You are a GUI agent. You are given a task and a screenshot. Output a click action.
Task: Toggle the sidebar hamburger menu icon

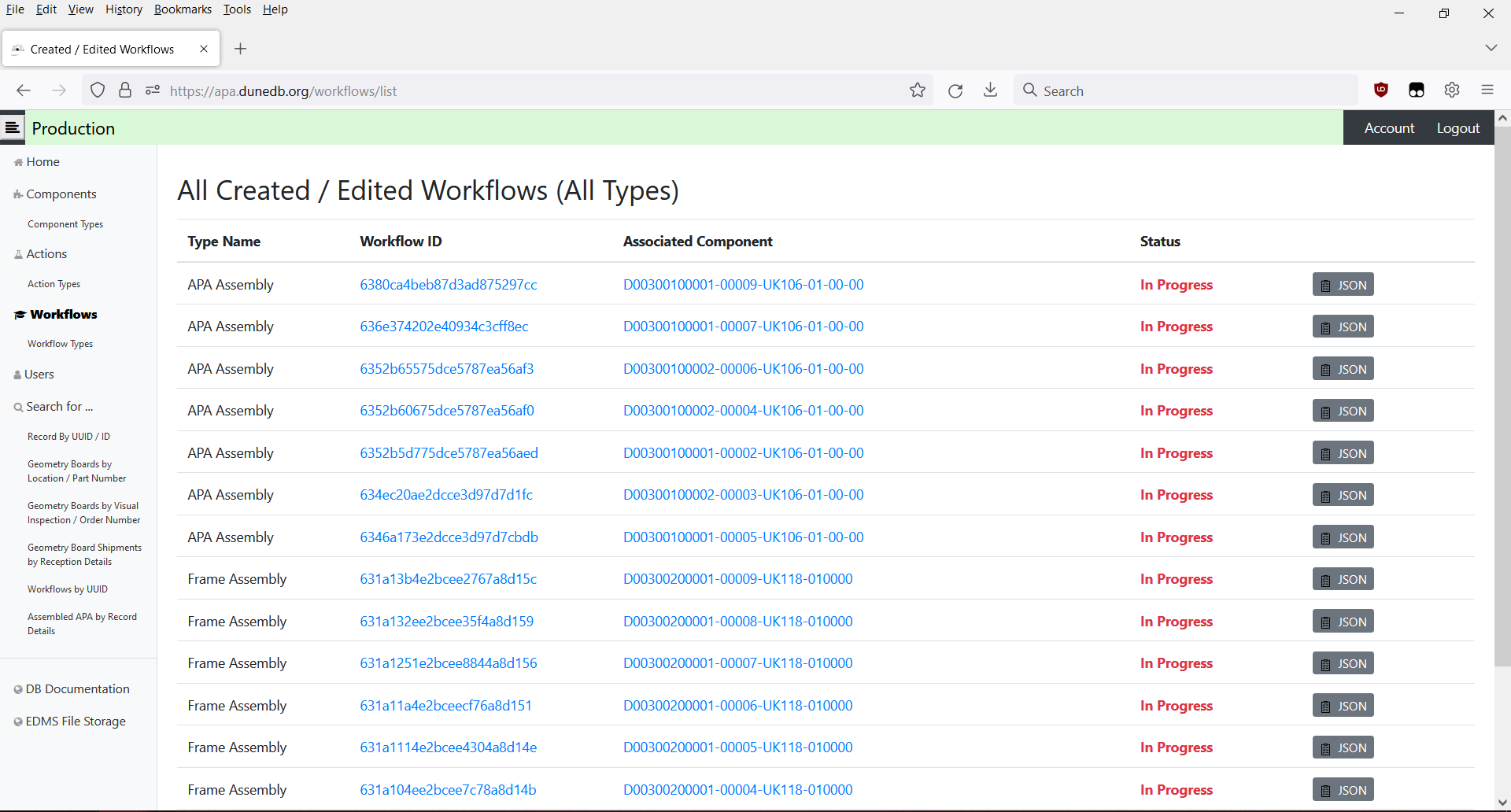coord(12,127)
